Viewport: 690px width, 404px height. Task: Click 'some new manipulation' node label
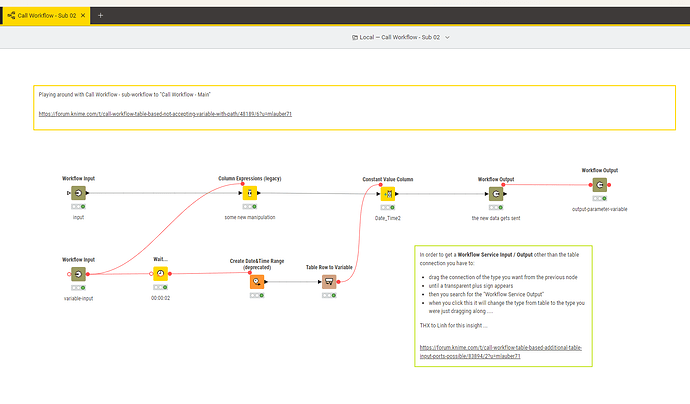click(x=250, y=217)
